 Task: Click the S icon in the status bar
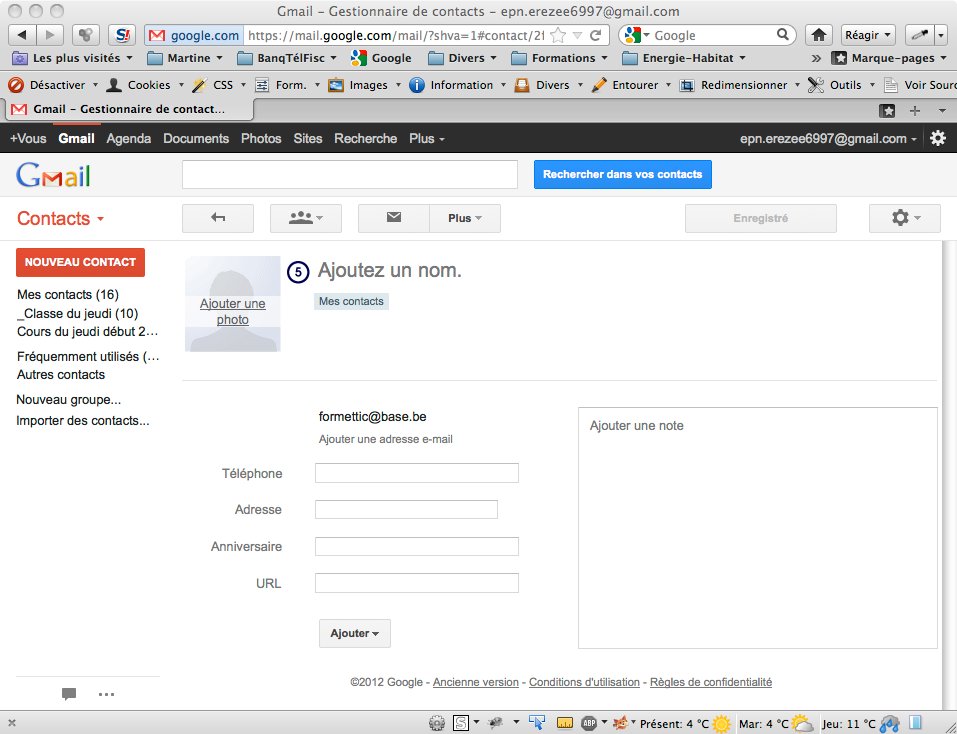click(461, 724)
